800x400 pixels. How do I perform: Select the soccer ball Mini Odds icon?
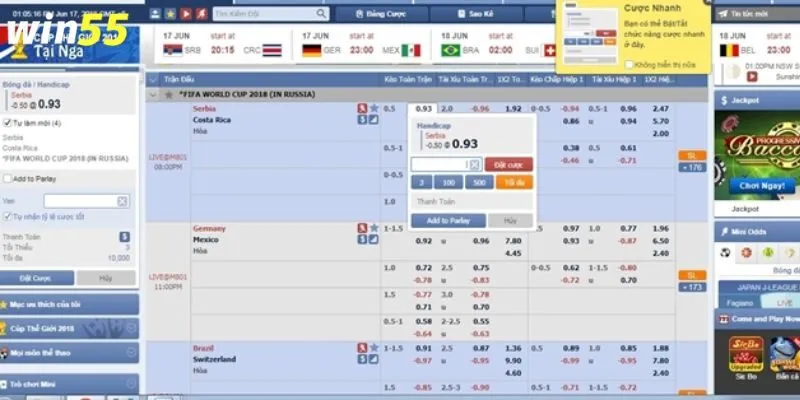coord(725,253)
